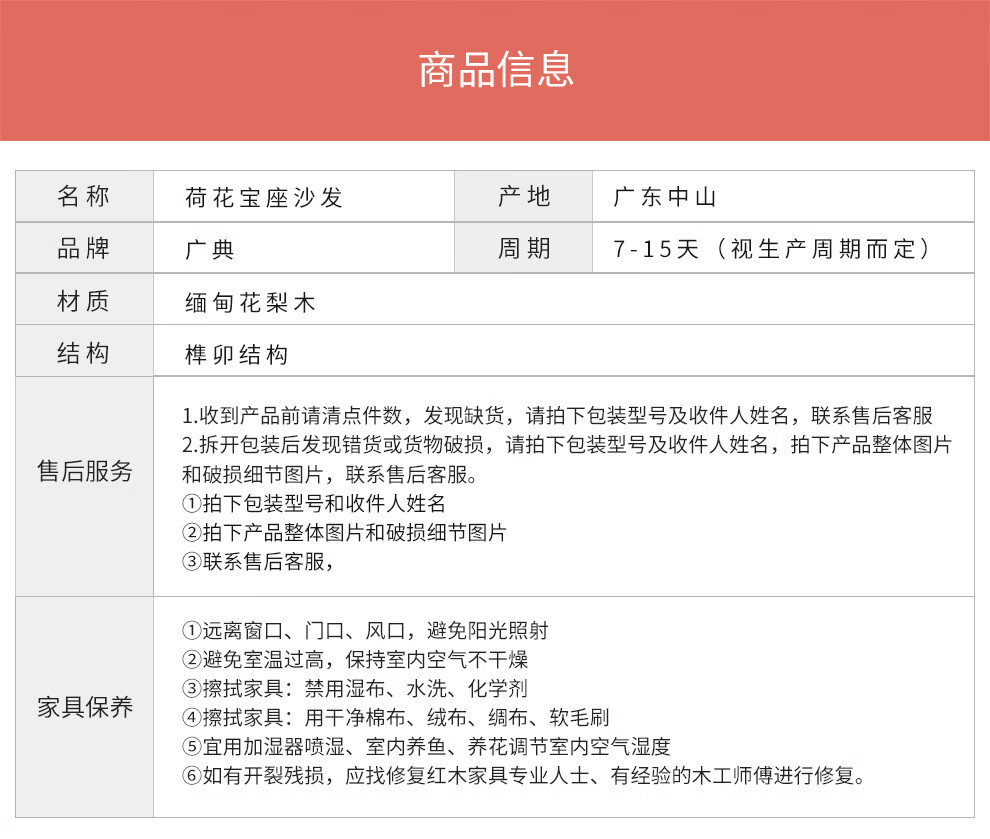Select the 品牌 label cell
Viewport: 990px width, 839px height.
pos(84,249)
